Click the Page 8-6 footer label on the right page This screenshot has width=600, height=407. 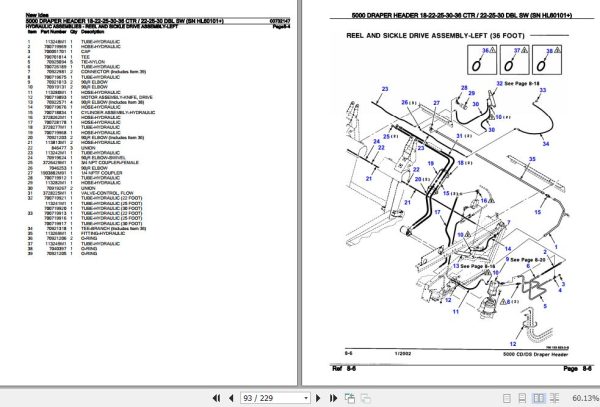577,368
